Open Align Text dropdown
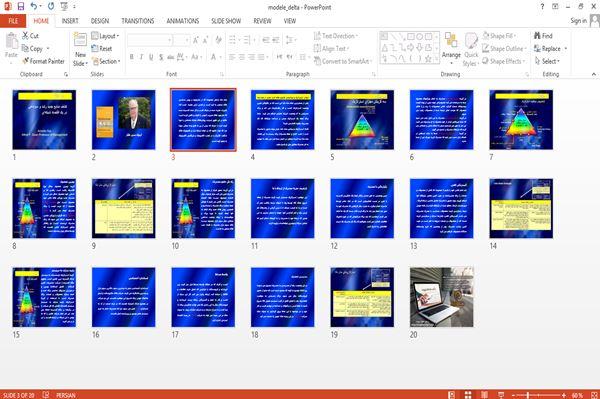The height and width of the screenshot is (399, 600). coord(331,49)
